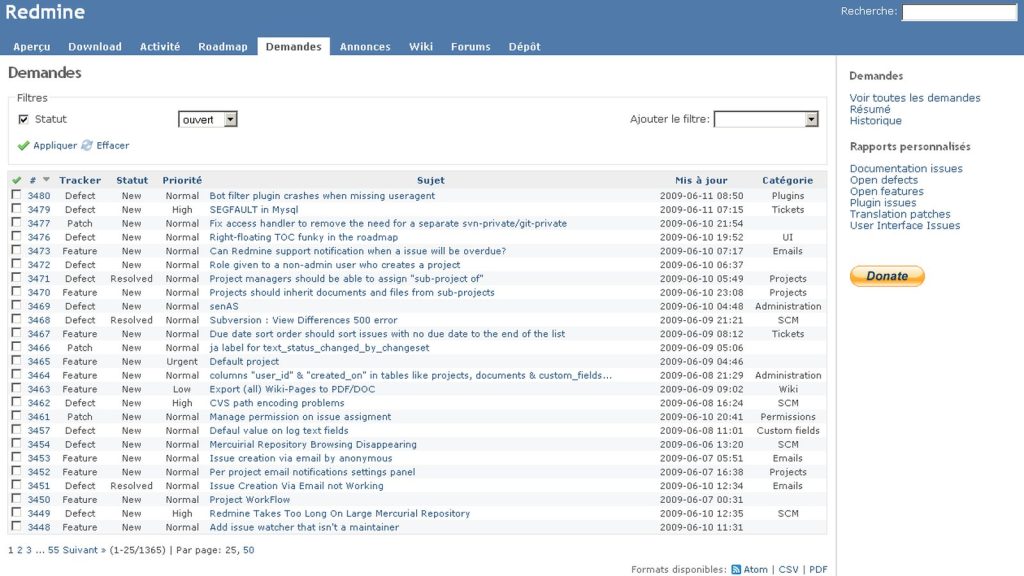Switch to the Forums tab
The image size is (1024, 576).
[x=470, y=46]
